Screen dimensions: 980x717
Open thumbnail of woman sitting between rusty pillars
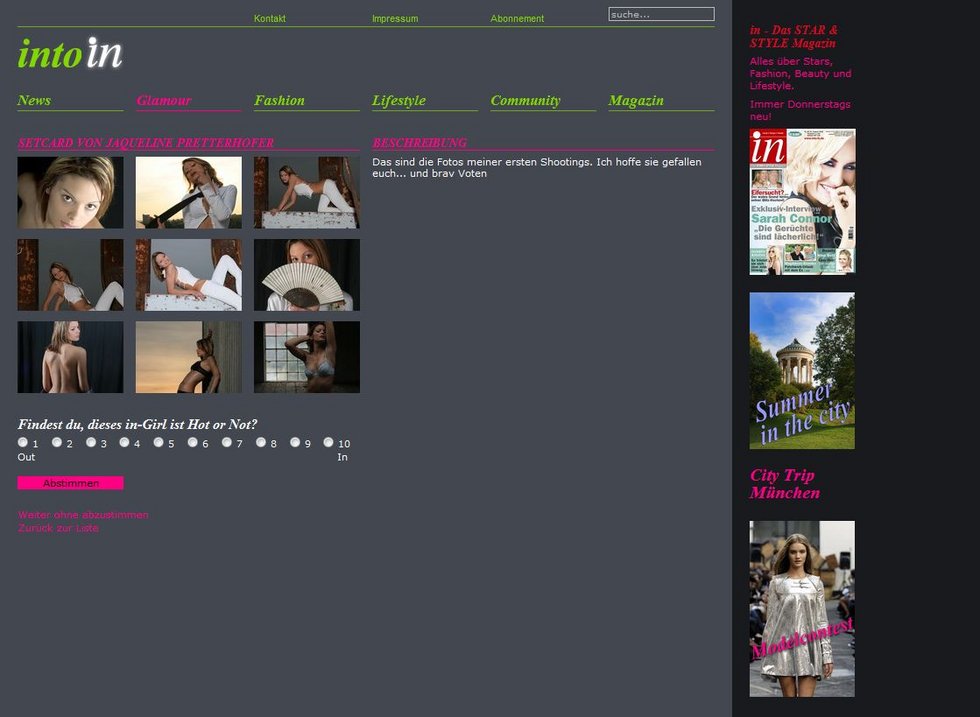coord(71,274)
